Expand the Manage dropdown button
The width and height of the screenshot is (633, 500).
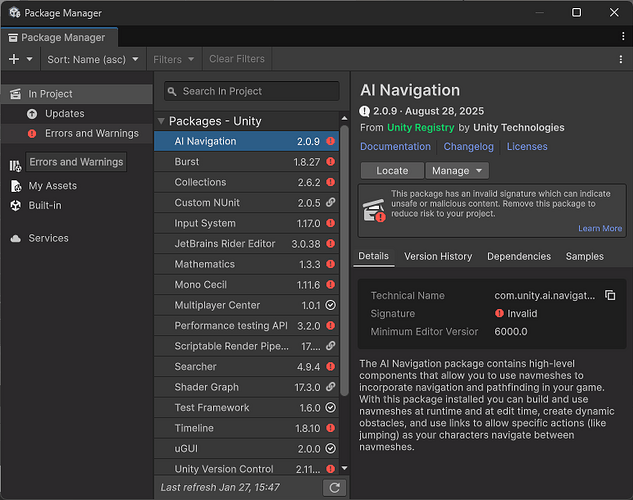(x=457, y=171)
